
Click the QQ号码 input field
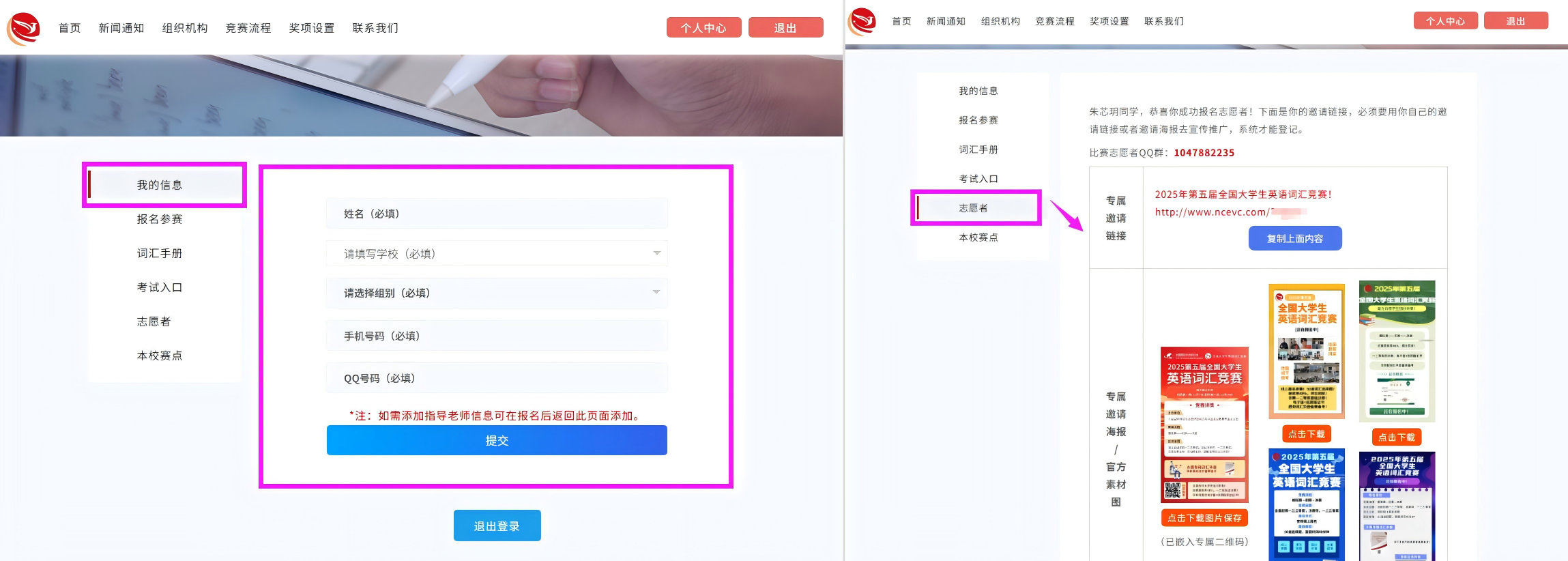(496, 378)
